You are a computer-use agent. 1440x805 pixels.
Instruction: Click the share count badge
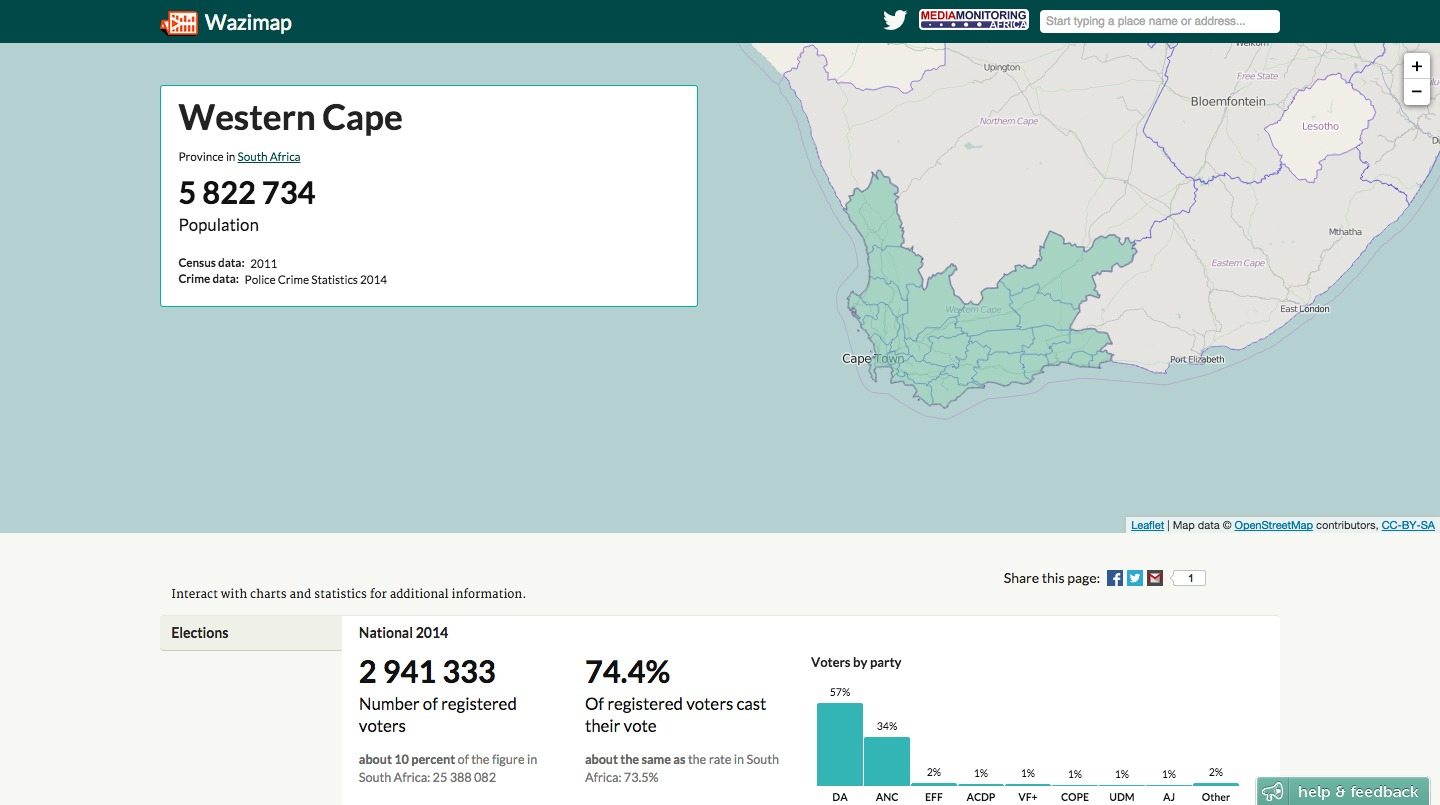[x=1190, y=577]
